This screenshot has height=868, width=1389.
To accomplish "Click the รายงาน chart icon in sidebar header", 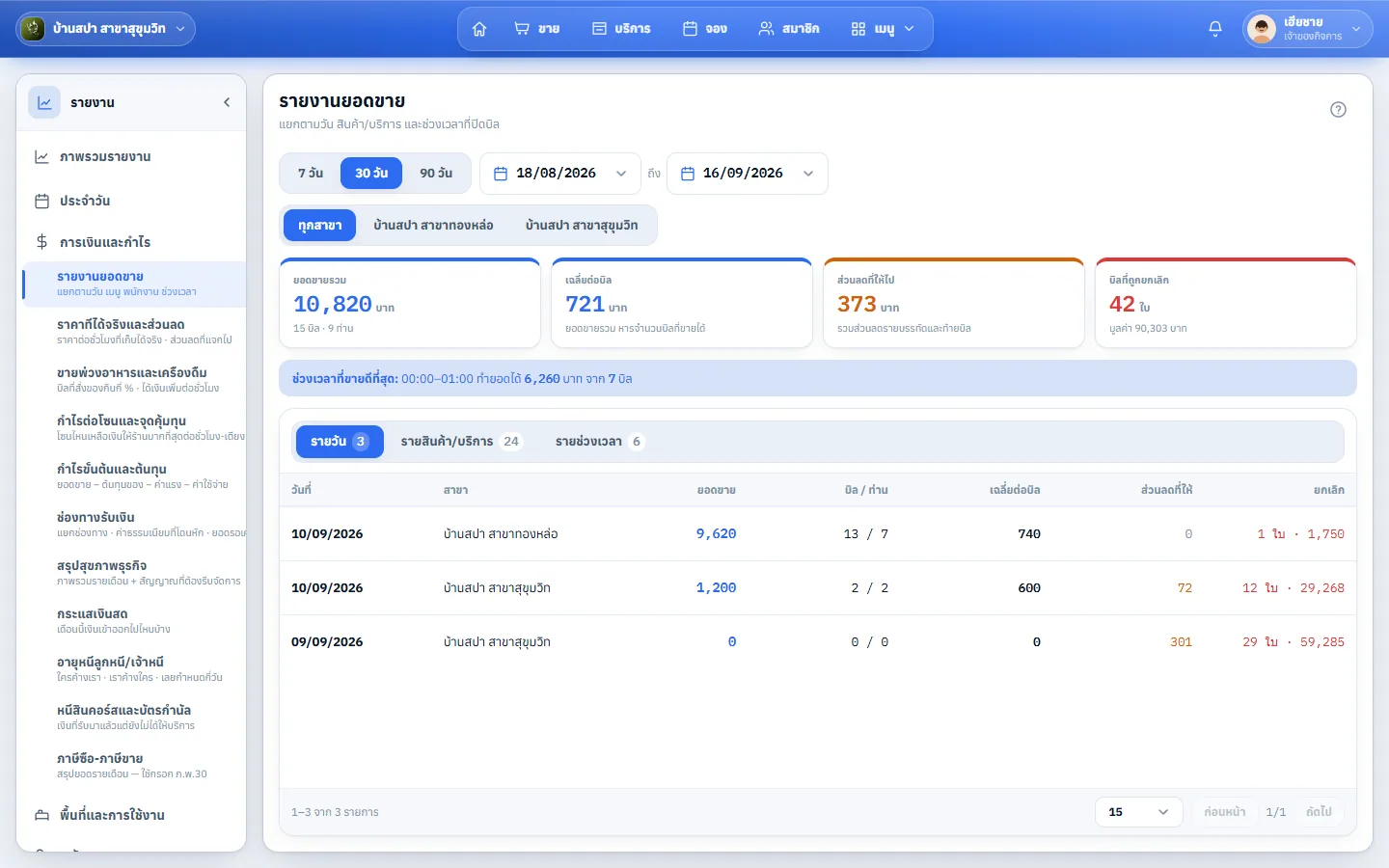I will pyautogui.click(x=44, y=102).
